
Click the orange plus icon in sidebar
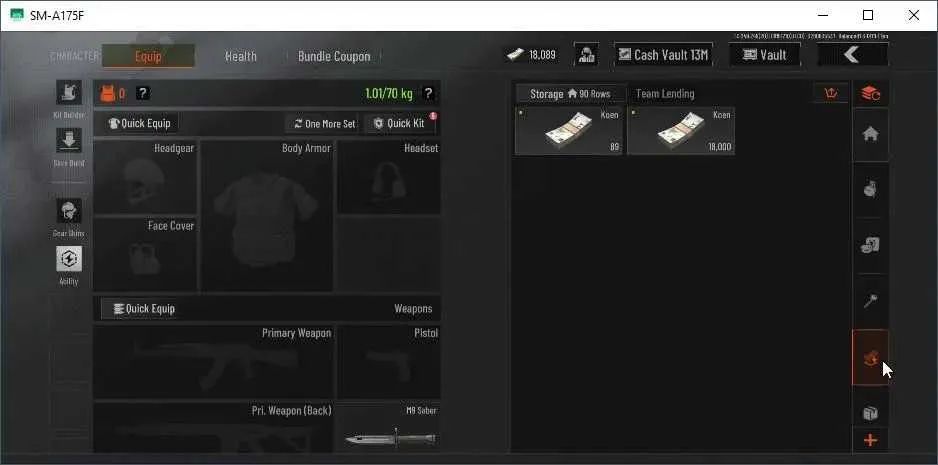pos(870,440)
